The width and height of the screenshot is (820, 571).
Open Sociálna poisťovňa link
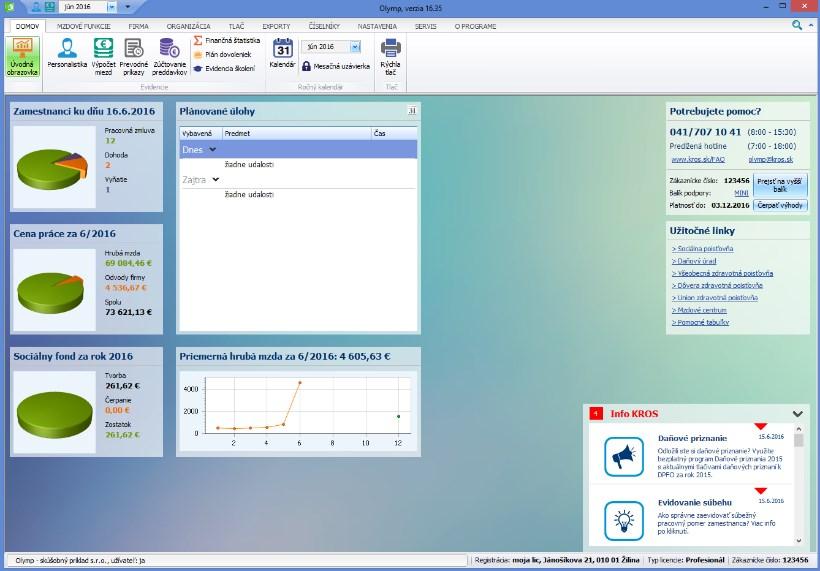coord(702,249)
